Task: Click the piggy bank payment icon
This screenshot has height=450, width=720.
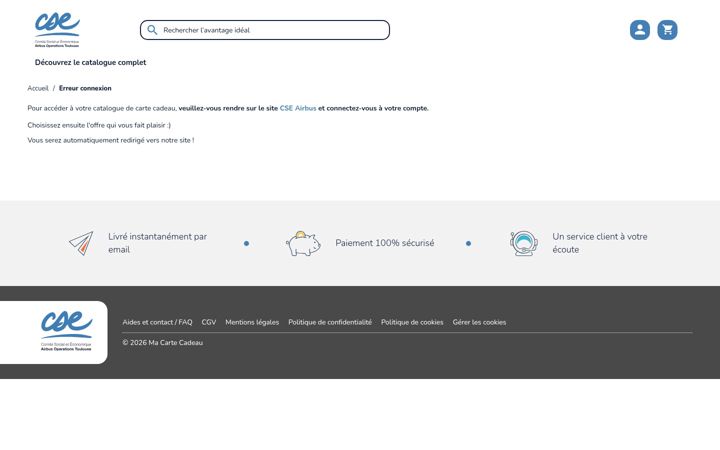Action: 304,243
